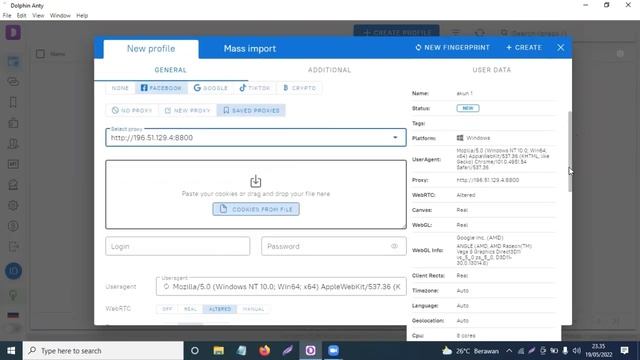Choose FACEBOOK as the main website

pos(161,88)
